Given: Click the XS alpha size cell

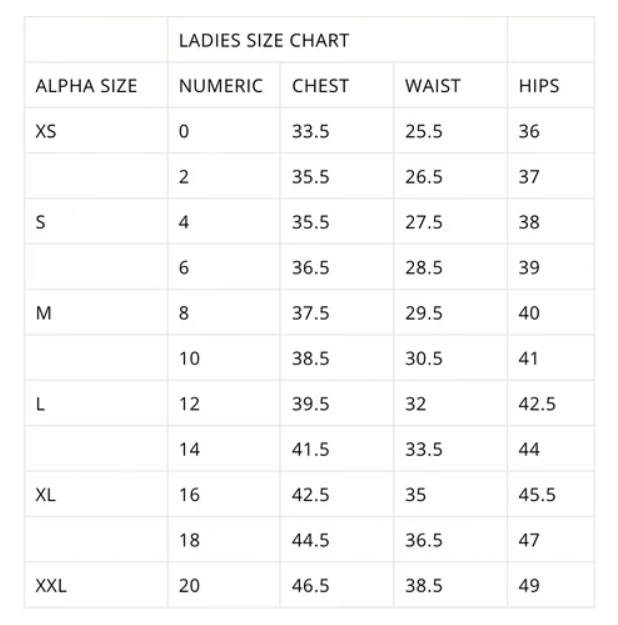Looking at the screenshot, I should [96, 131].
